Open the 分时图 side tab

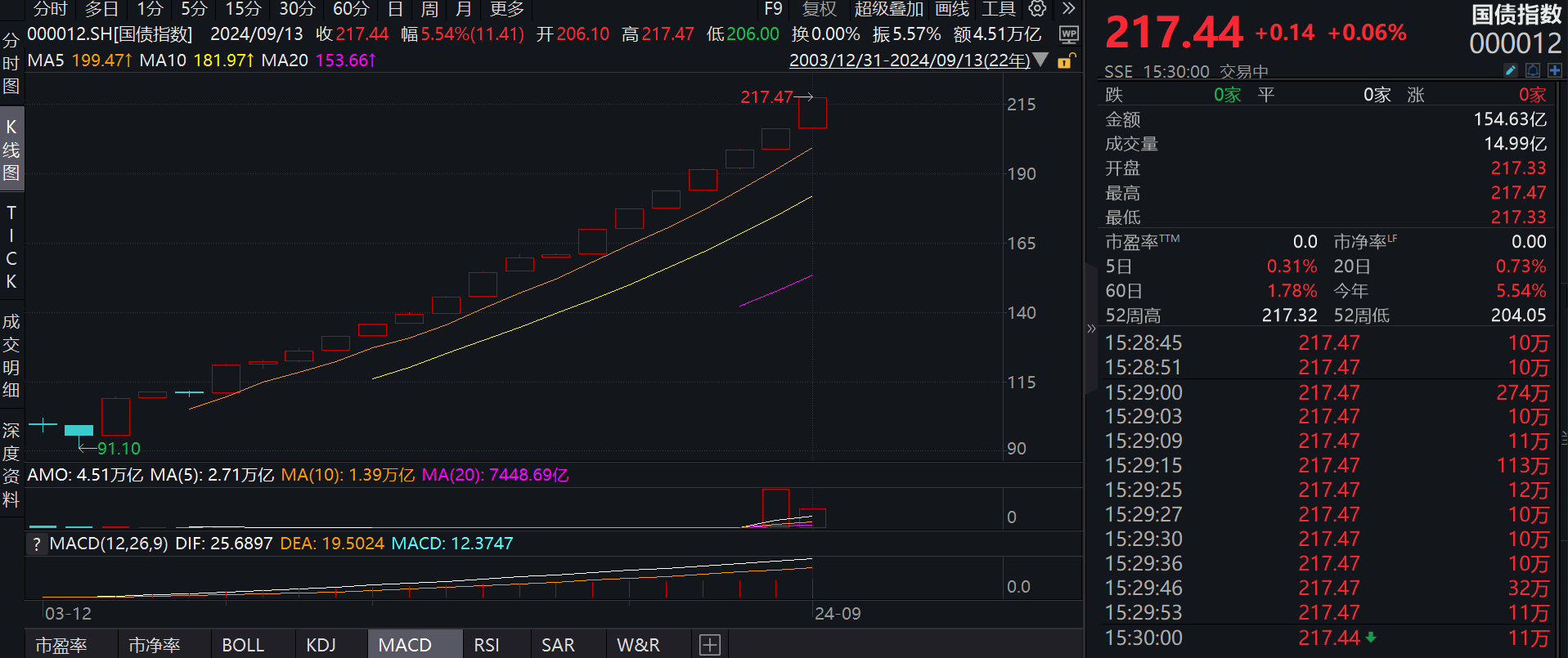point(11,64)
